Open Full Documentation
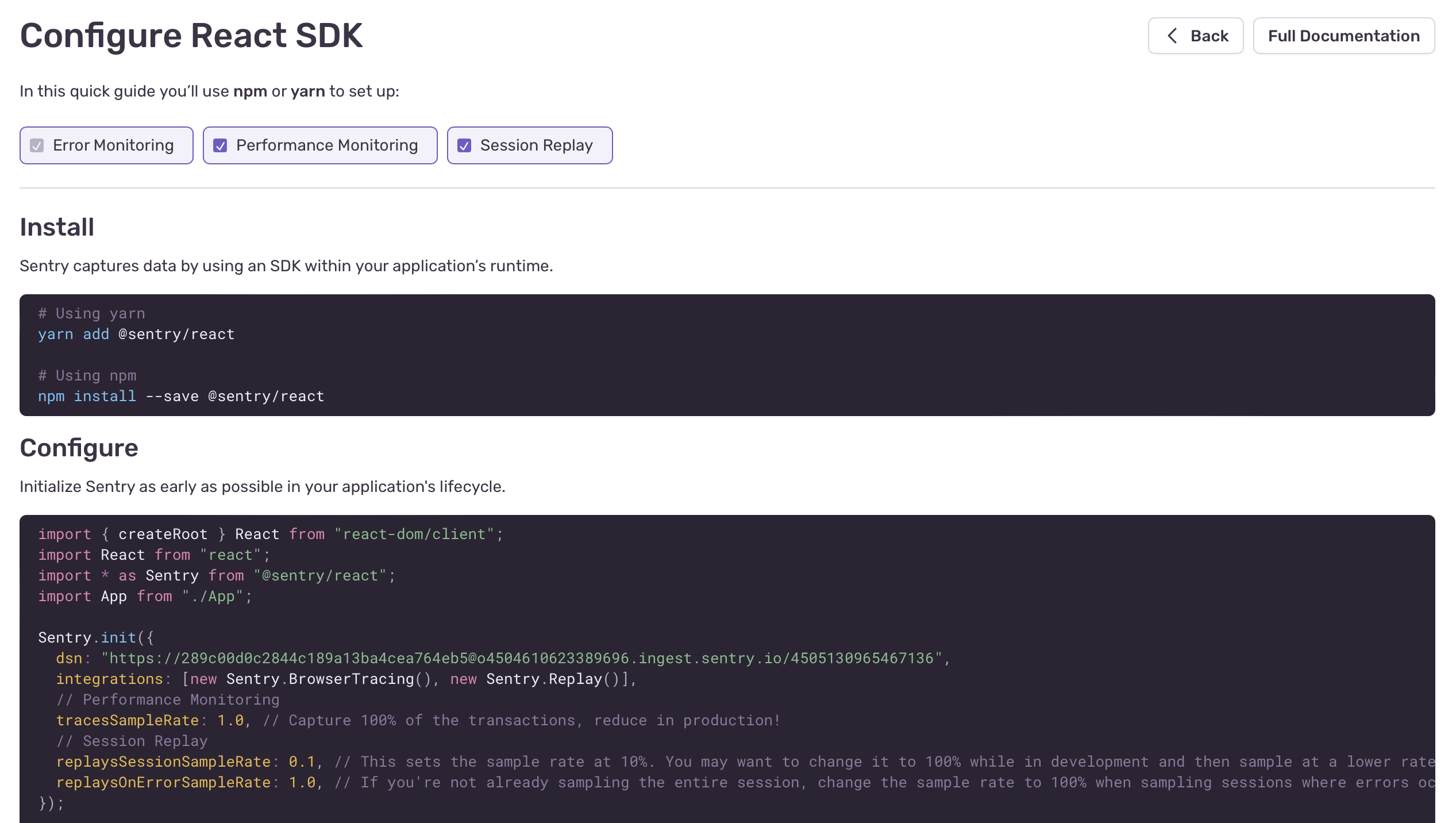 (x=1343, y=36)
